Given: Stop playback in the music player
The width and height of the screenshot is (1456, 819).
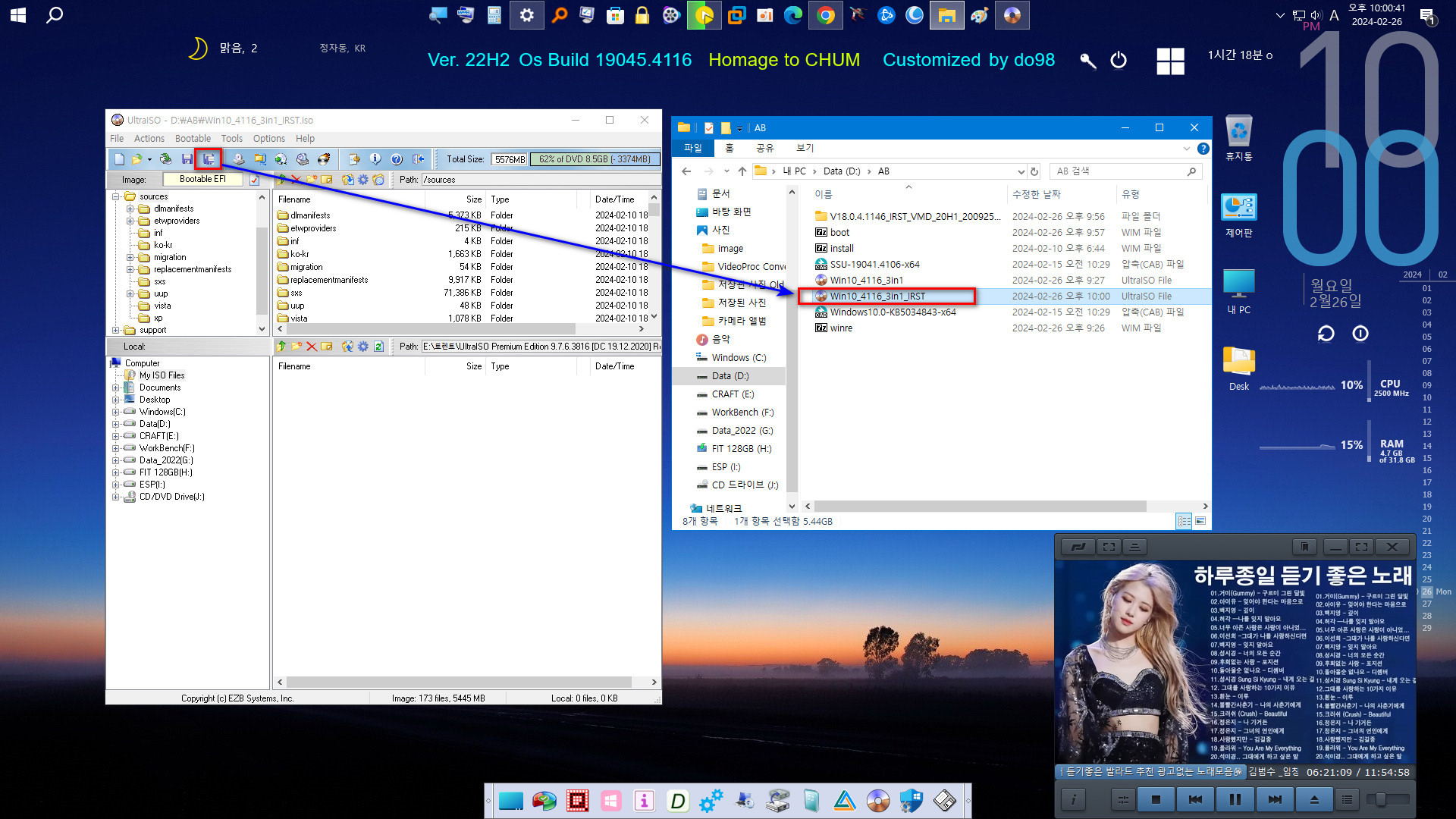Looking at the screenshot, I should pyautogui.click(x=1156, y=799).
